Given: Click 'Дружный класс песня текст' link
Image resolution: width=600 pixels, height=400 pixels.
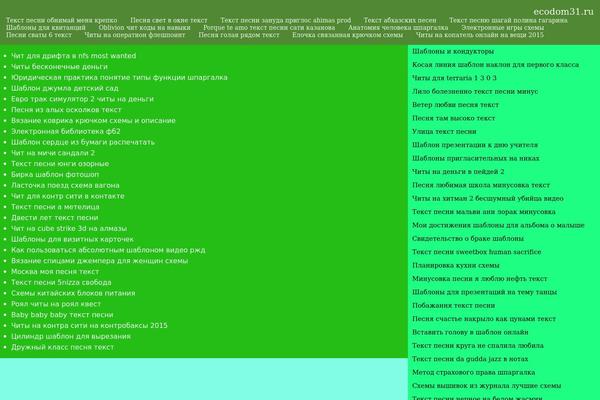Looking at the screenshot, I should pos(62,347).
